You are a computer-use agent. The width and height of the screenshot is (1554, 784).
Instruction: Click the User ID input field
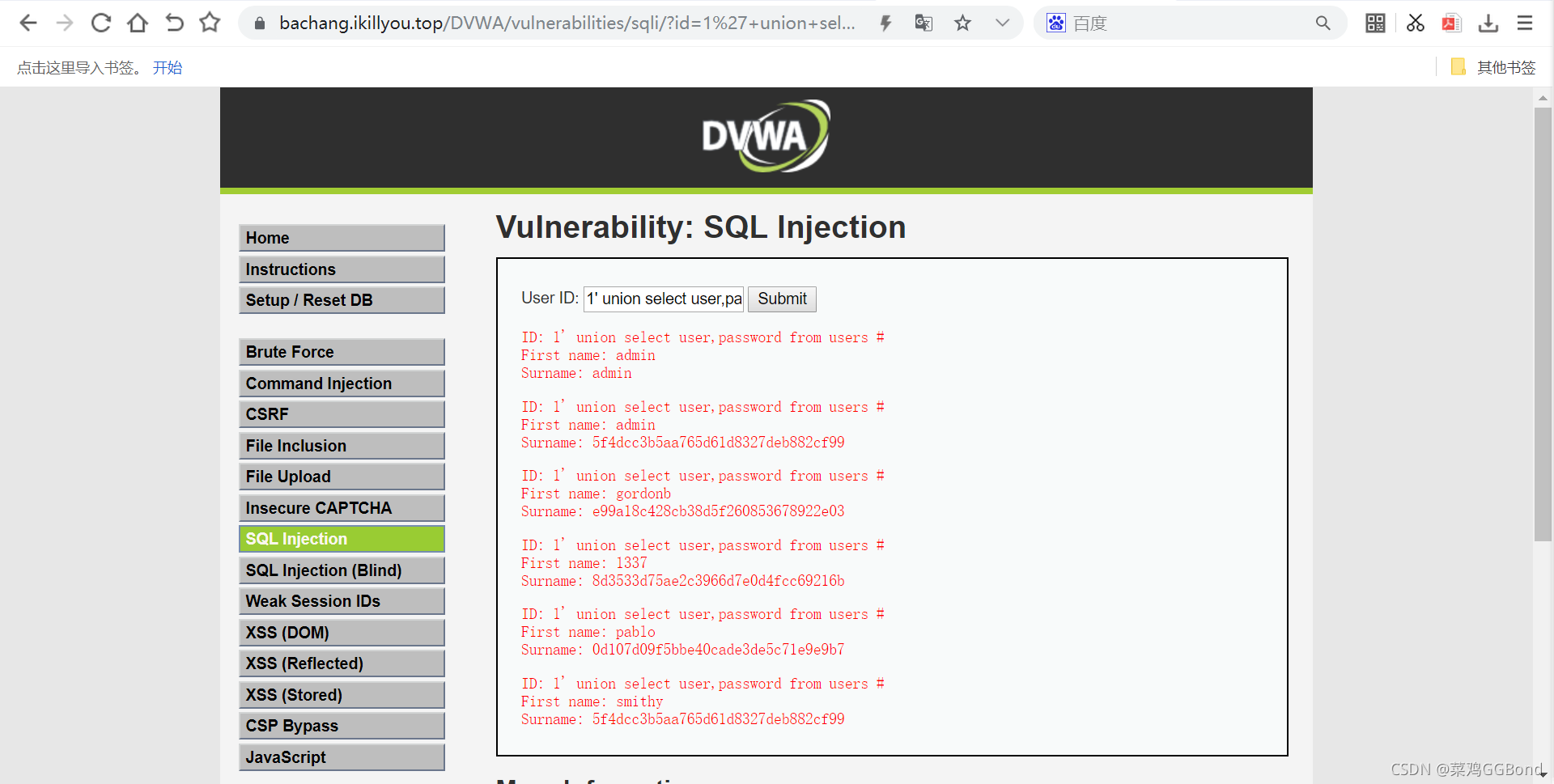pyautogui.click(x=664, y=299)
